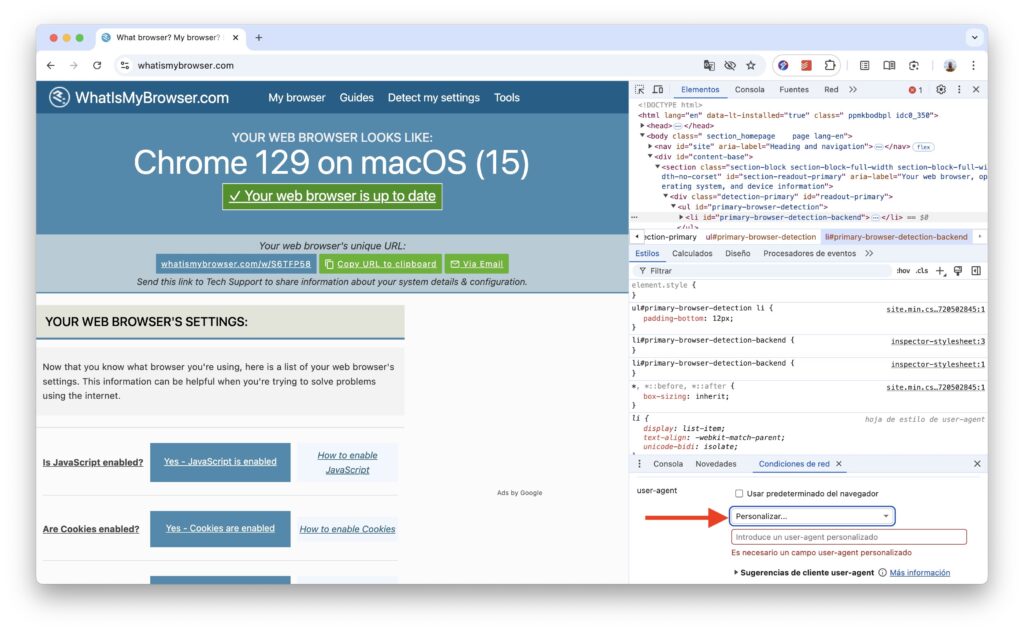Show more DevTools panels with the >> chevron

tap(853, 89)
